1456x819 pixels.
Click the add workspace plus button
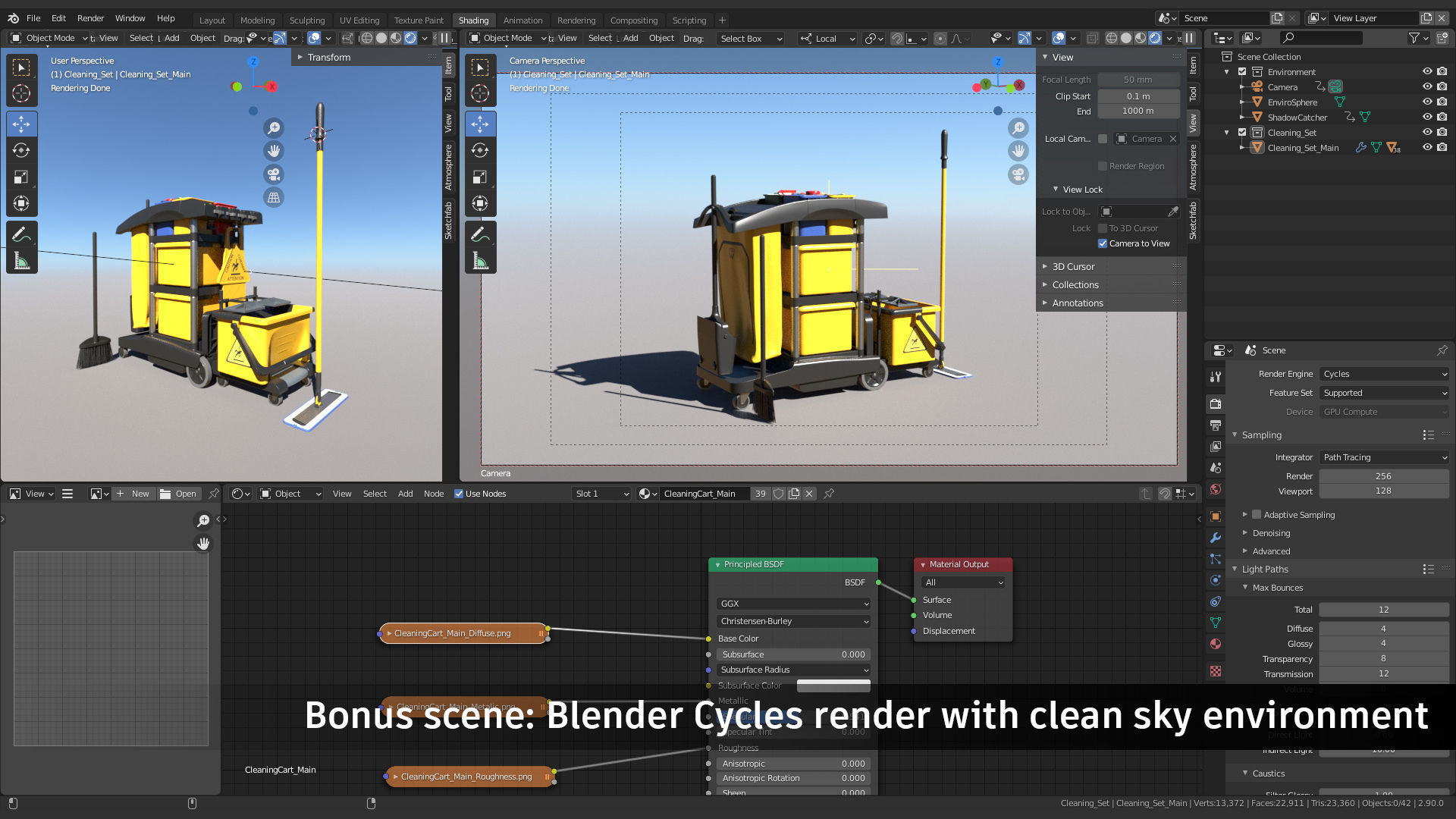coord(722,20)
